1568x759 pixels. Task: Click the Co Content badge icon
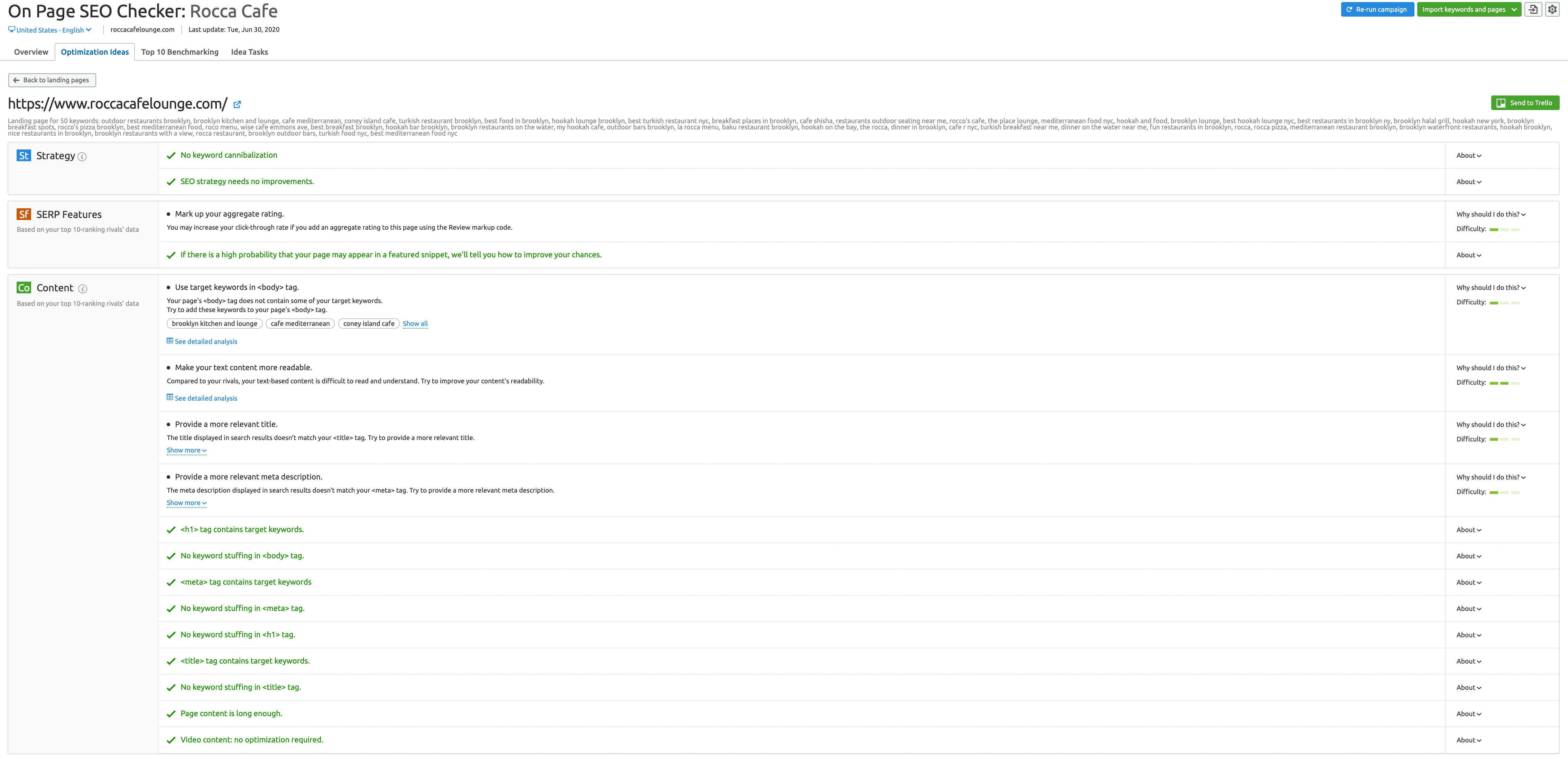coord(24,288)
